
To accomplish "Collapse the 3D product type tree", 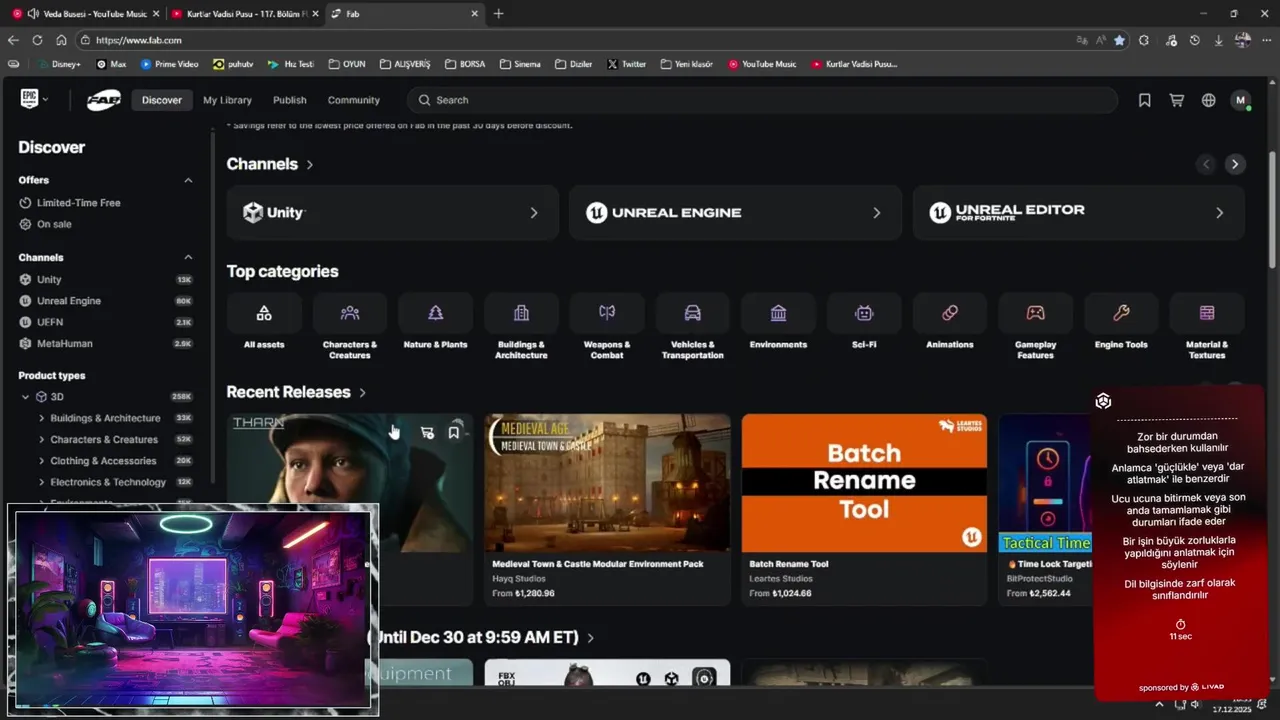I will (26, 397).
